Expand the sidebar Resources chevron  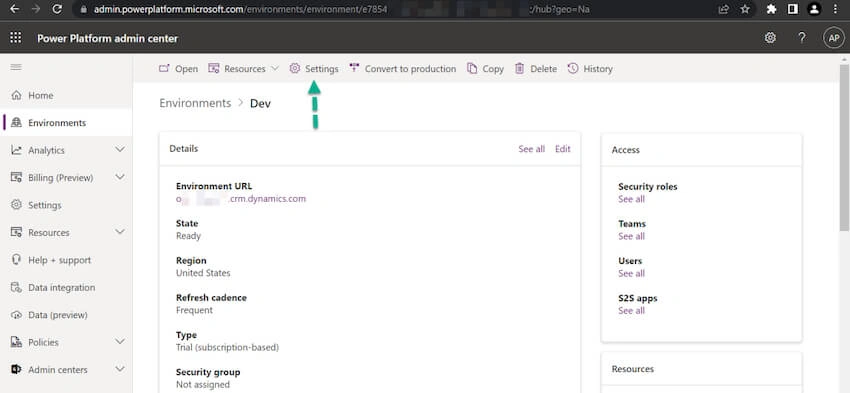[x=120, y=232]
